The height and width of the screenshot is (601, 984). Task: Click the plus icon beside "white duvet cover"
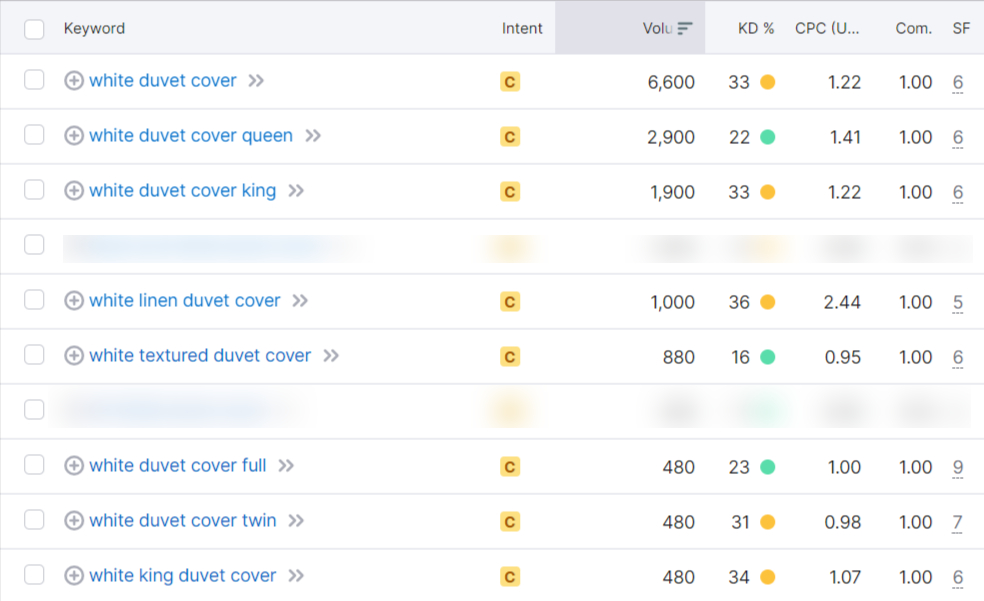click(x=73, y=81)
